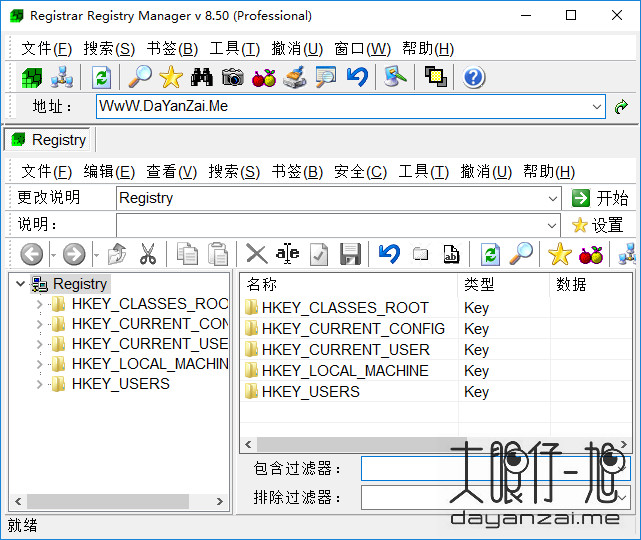Click the copy documents icon
Viewport: 641px width, 540px height.
point(187,254)
